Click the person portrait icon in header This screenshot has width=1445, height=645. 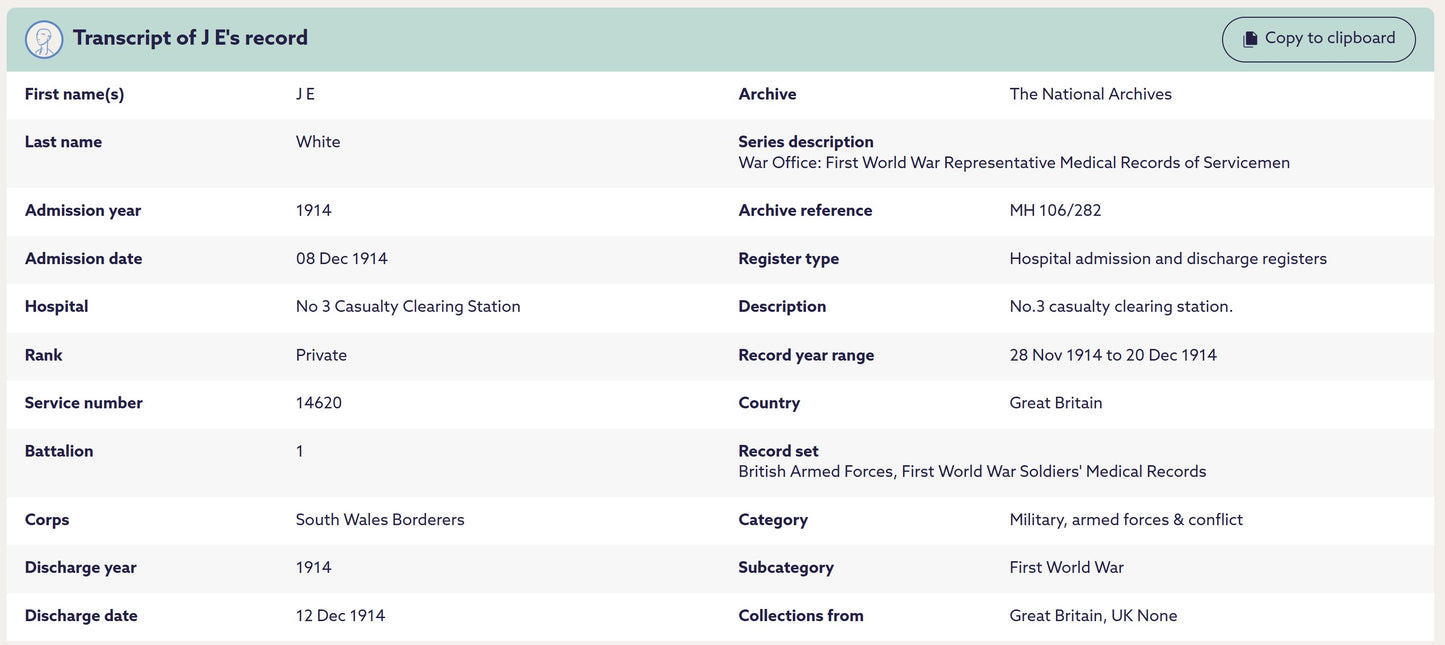(x=44, y=39)
